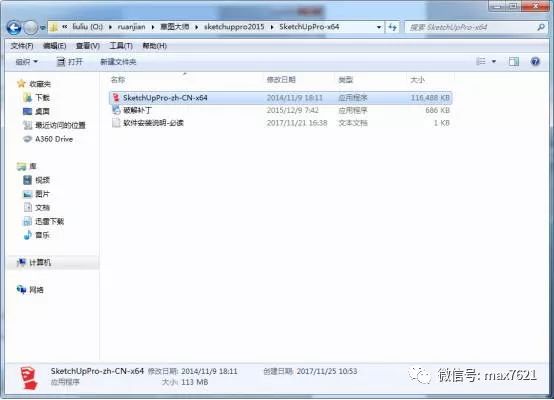Open A360 Drive in navigation pane
554x400 pixels.
tap(54, 139)
